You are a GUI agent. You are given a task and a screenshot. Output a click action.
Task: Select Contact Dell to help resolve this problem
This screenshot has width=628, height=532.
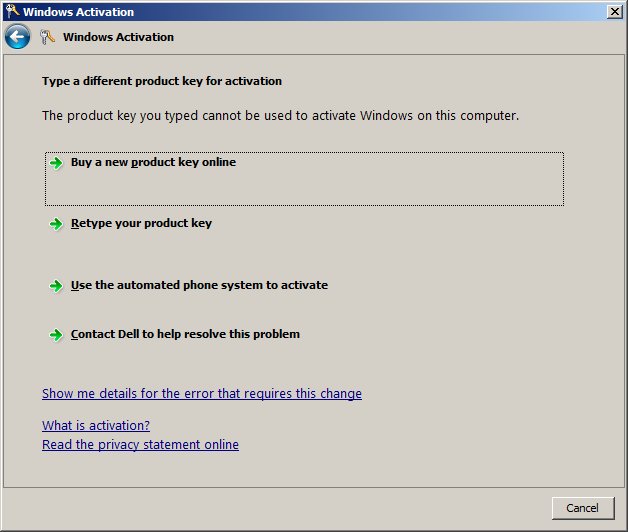185,334
